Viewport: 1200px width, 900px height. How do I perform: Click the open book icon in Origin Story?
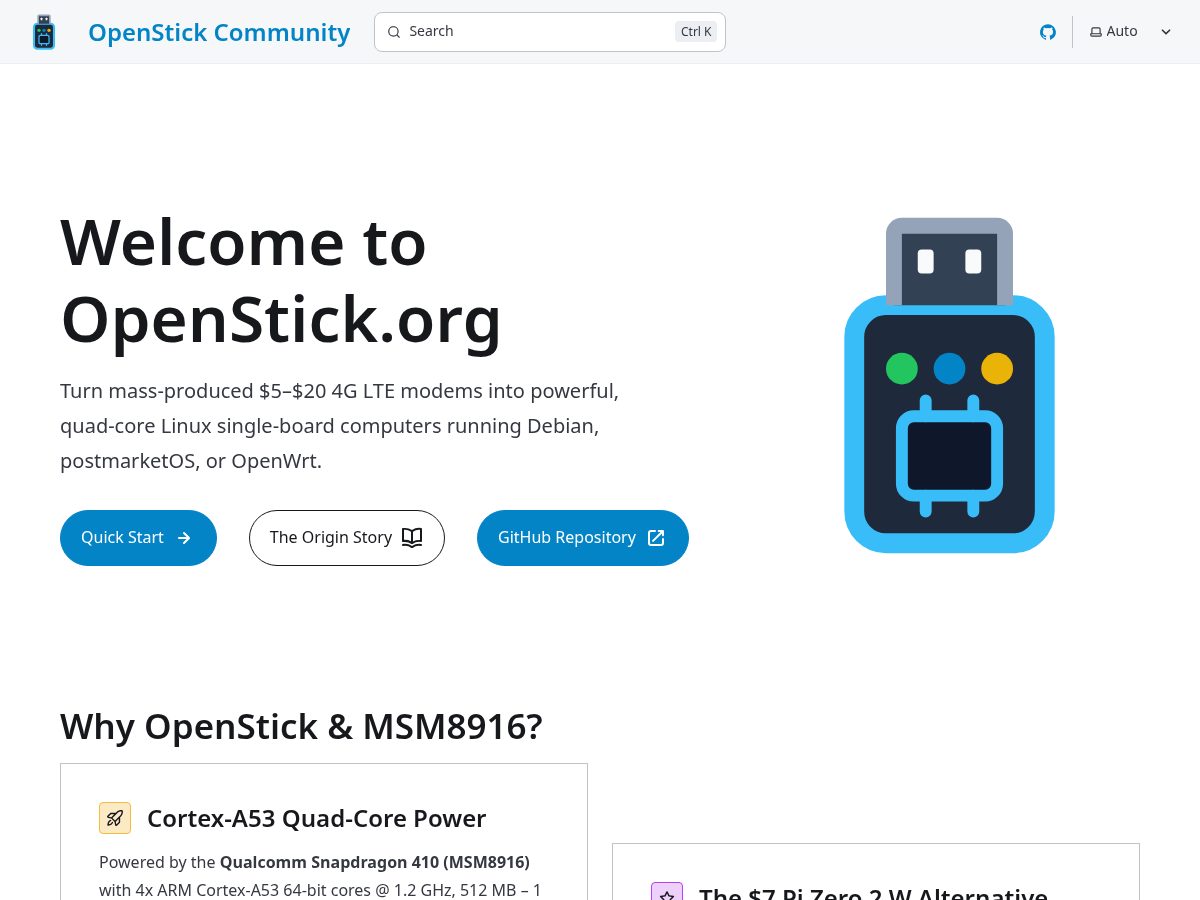click(412, 538)
